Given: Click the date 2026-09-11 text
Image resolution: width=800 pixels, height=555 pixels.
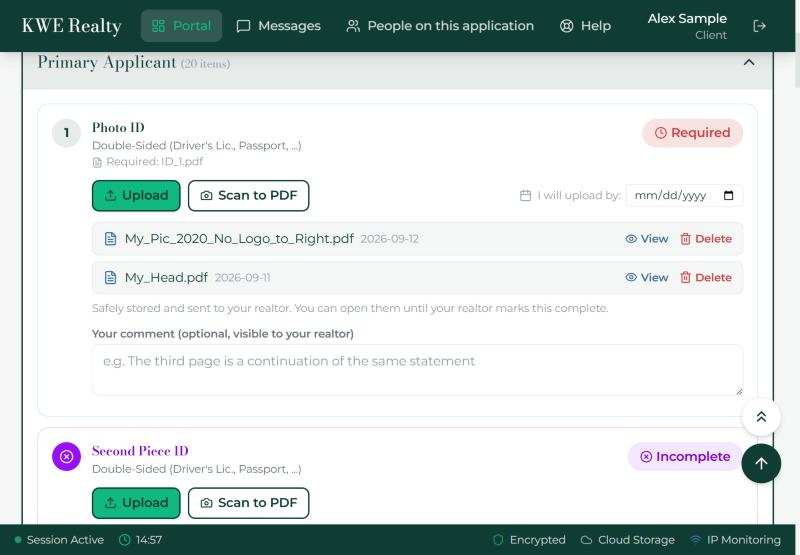Looking at the screenshot, I should 243,278.
